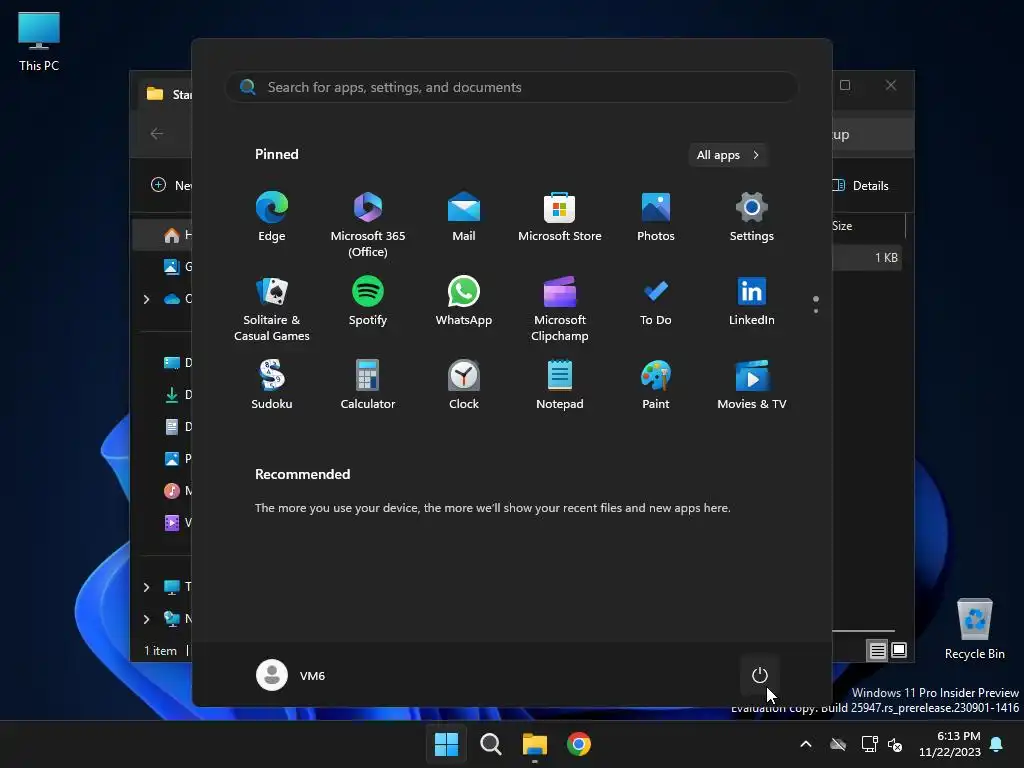Image resolution: width=1024 pixels, height=768 pixels.
Task: Show hidden system tray icons
Action: pyautogui.click(x=806, y=744)
